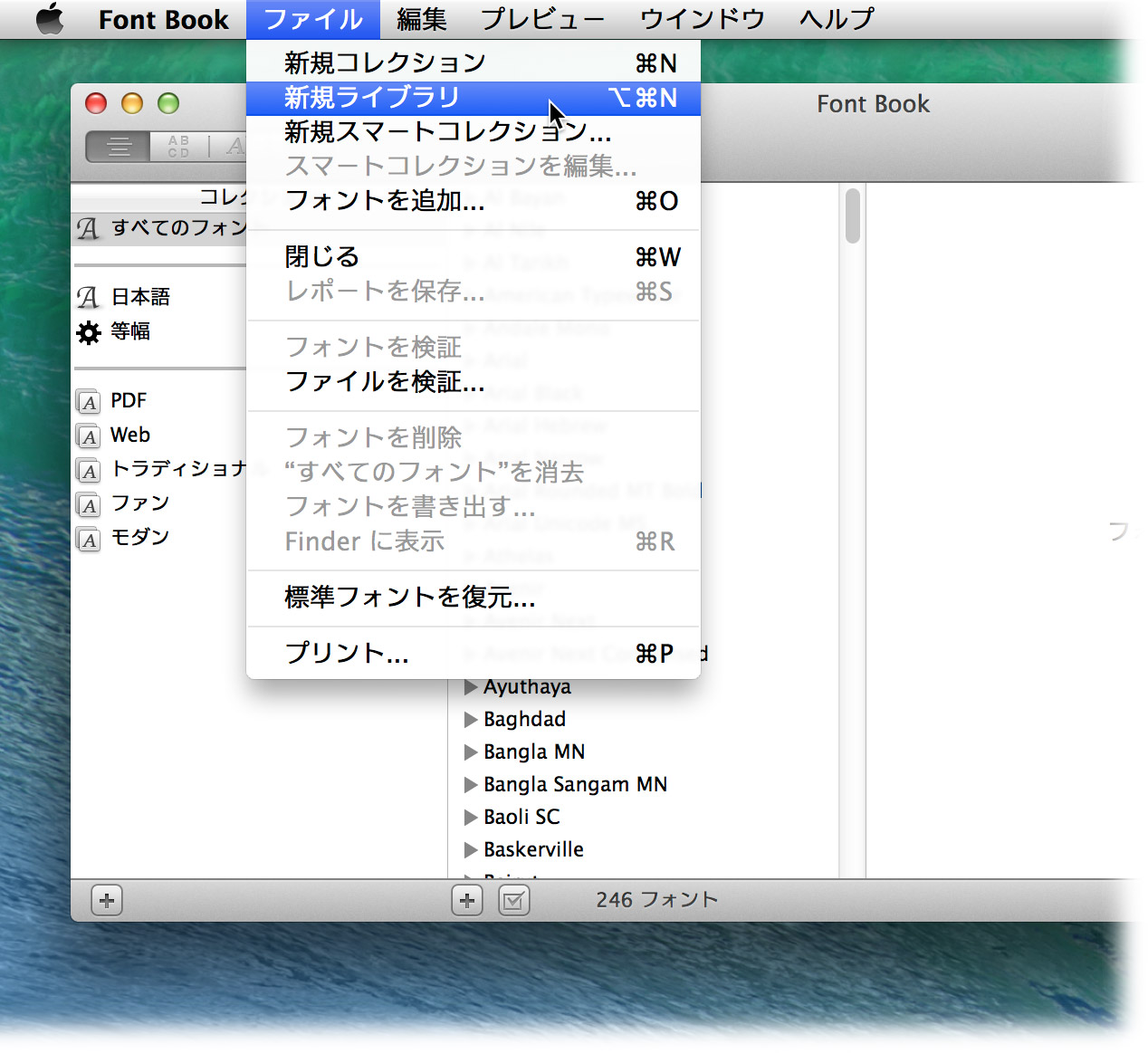The image size is (1148, 1053).
Task: Add a collection with the sidebar plus button
Action: (x=107, y=901)
